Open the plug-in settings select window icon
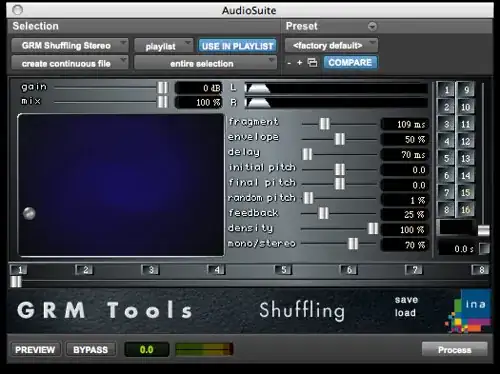 [312, 62]
